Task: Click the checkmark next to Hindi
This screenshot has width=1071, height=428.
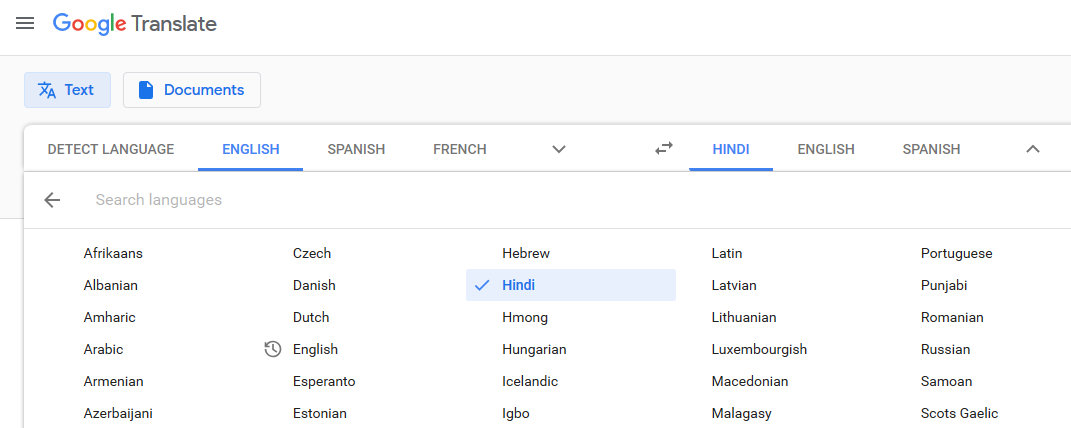Action: point(482,285)
